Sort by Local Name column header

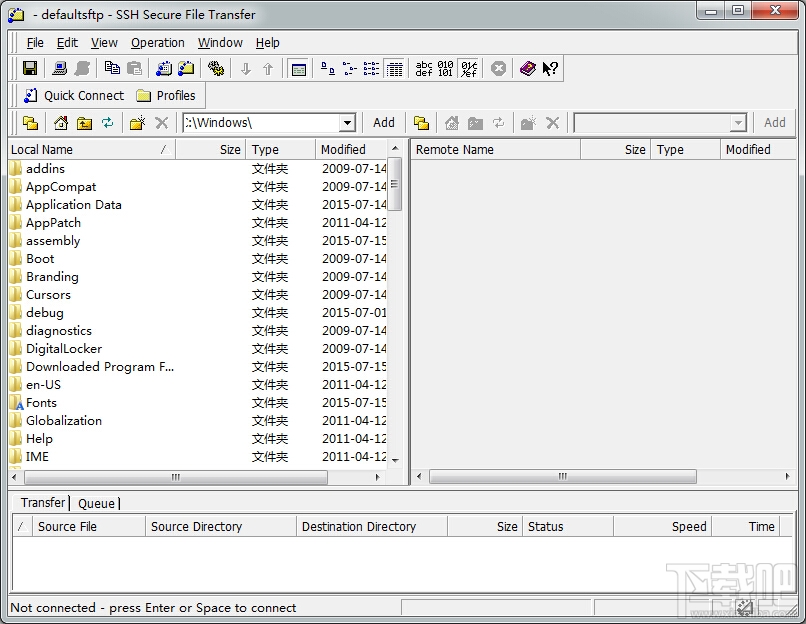click(92, 150)
